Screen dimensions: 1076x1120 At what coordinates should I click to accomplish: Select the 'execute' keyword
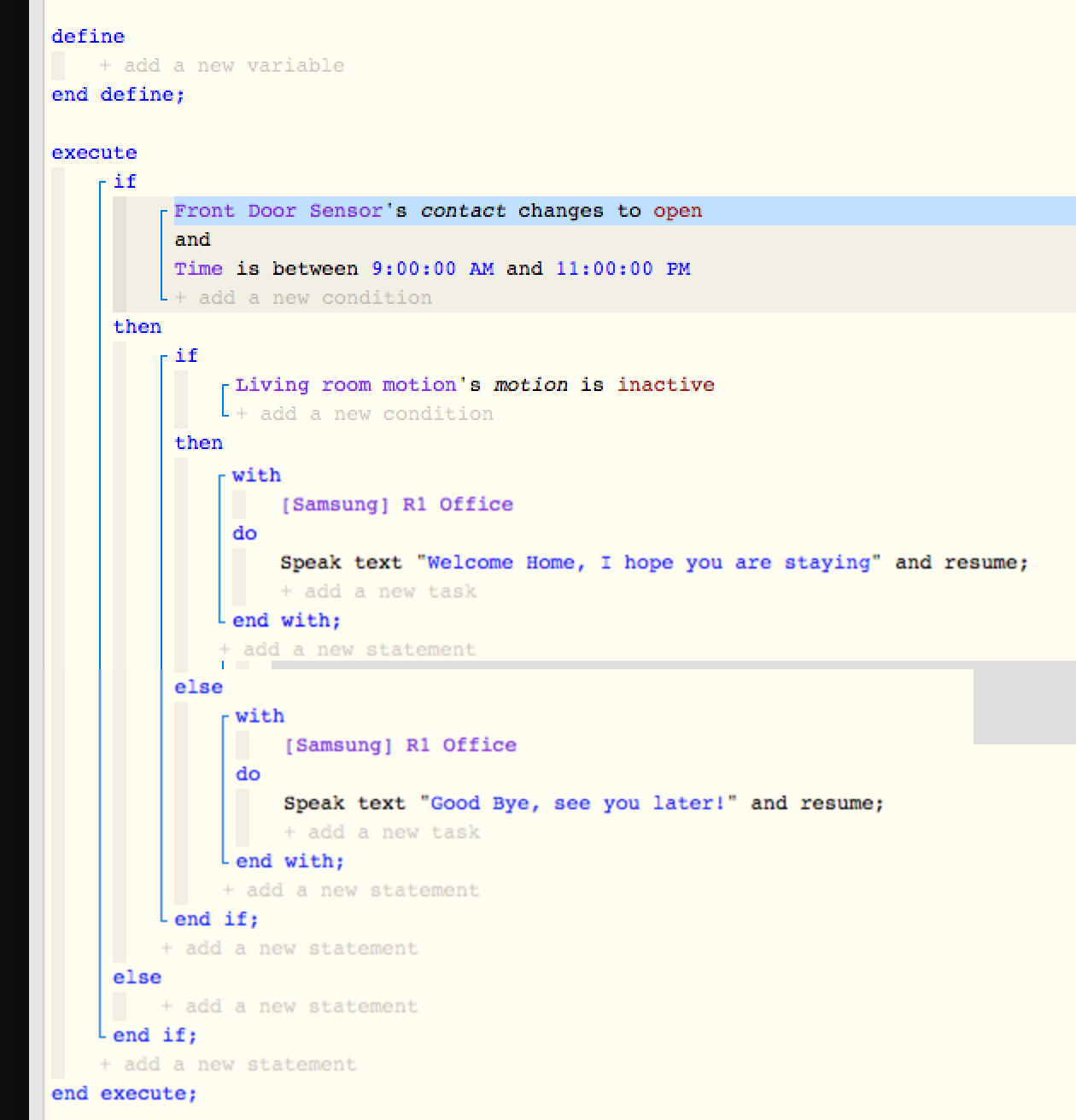94,153
